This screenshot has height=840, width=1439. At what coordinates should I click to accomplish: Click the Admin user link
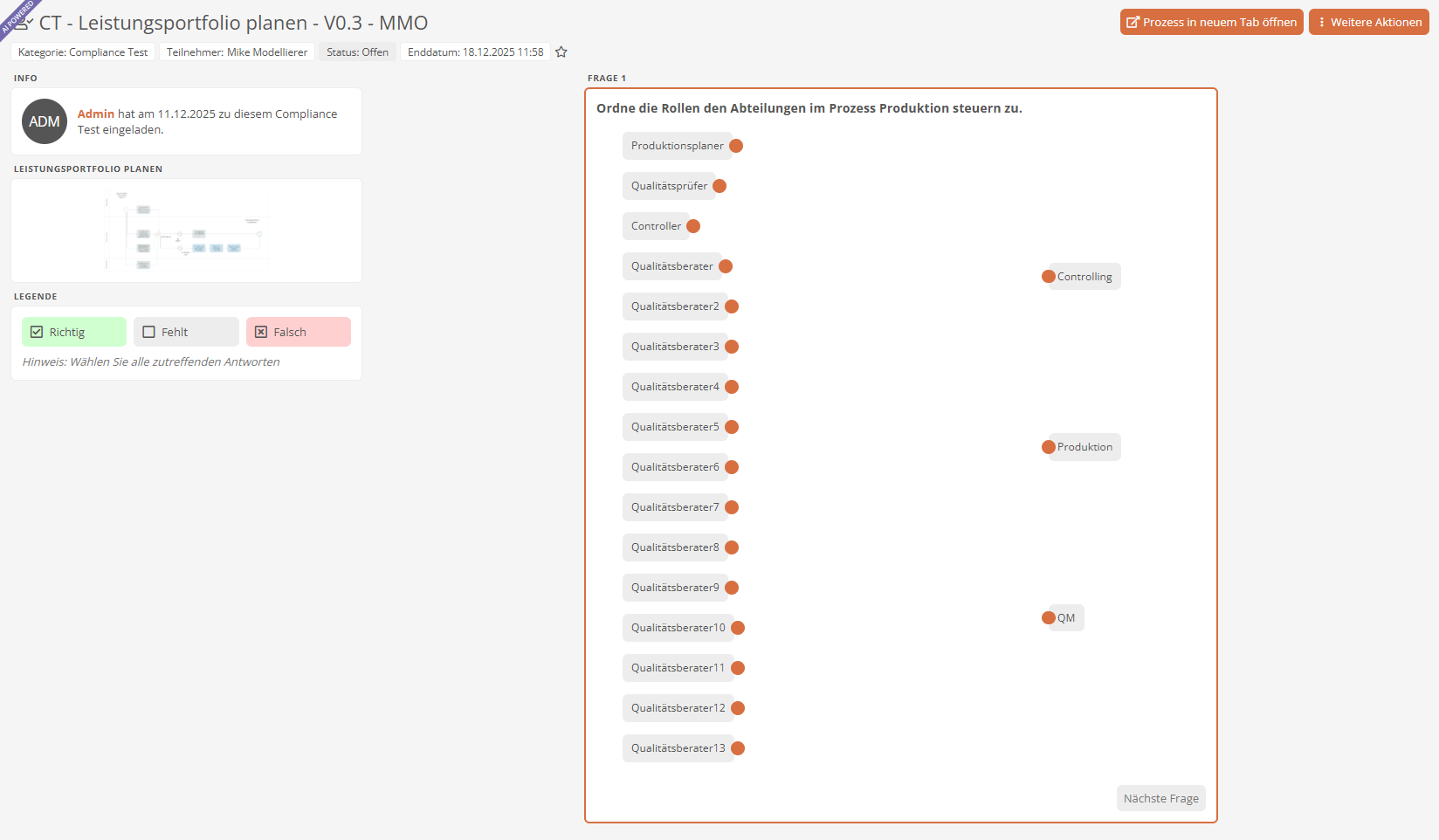[x=96, y=114]
